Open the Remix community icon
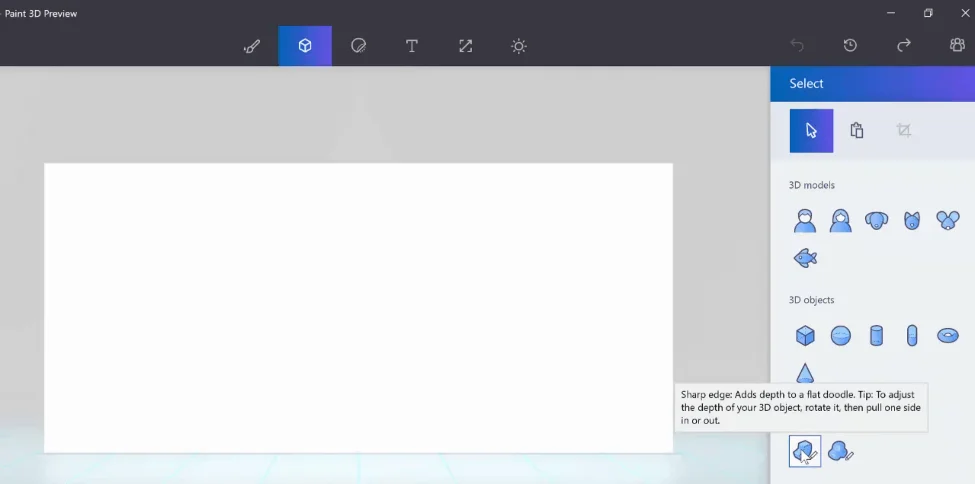 tap(957, 45)
